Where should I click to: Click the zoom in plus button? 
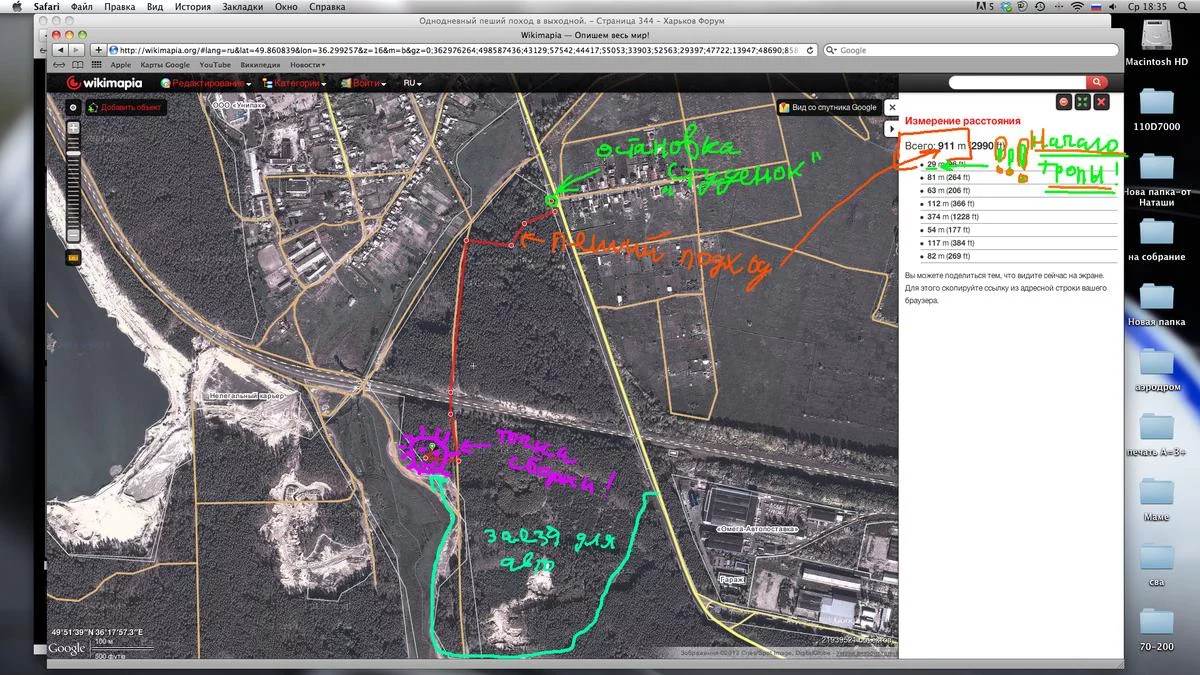point(73,128)
